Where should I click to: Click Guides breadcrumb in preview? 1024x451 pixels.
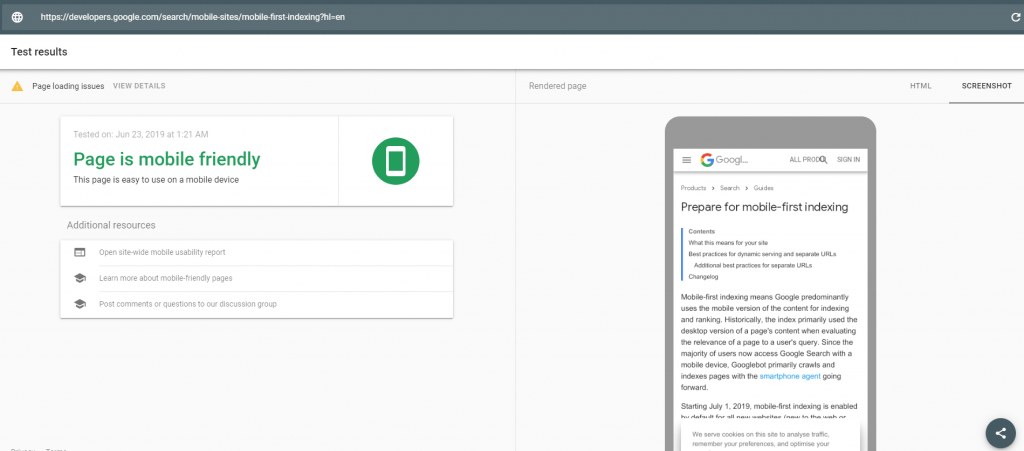763,188
